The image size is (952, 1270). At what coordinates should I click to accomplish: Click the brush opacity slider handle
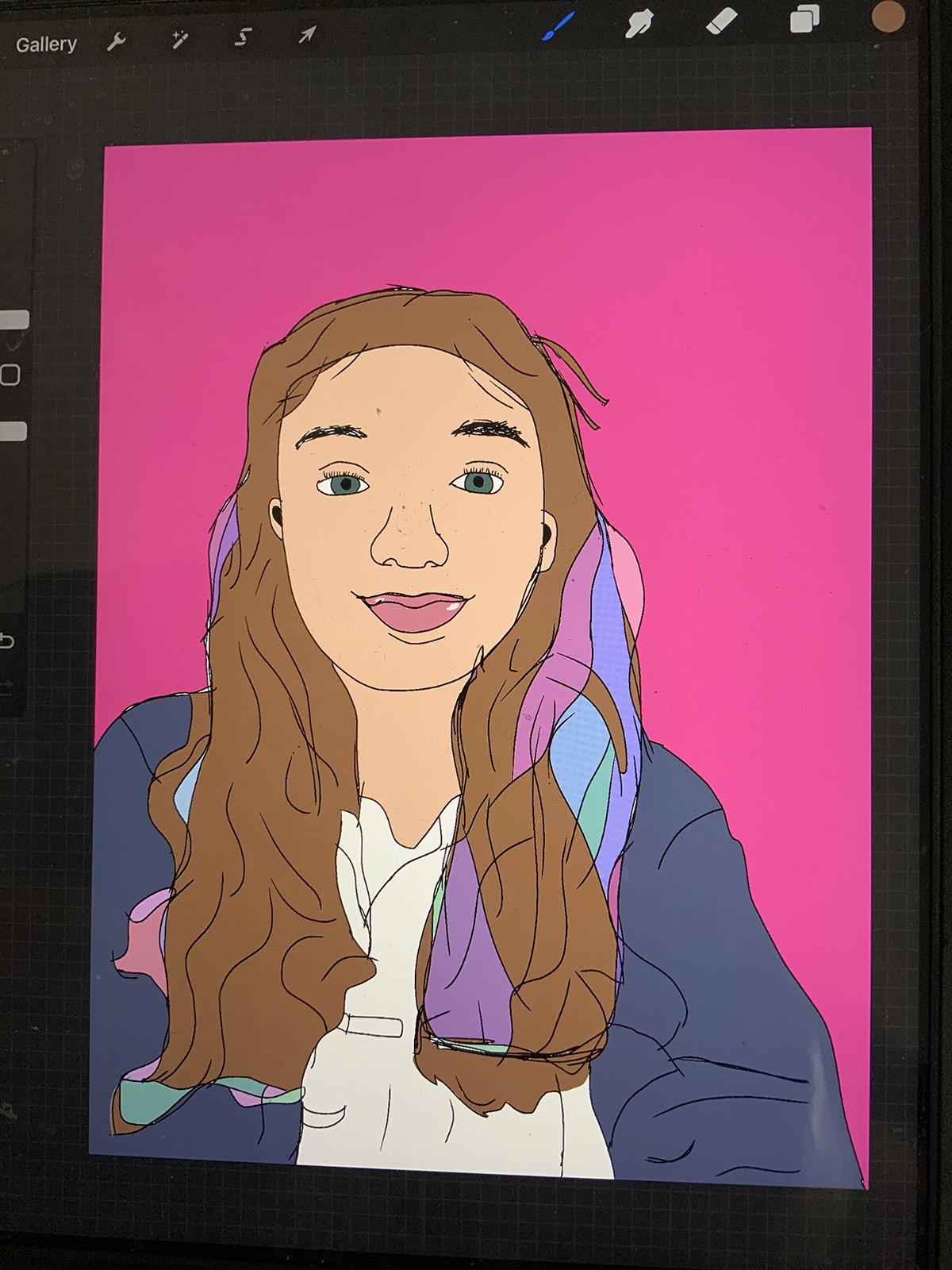[13, 431]
